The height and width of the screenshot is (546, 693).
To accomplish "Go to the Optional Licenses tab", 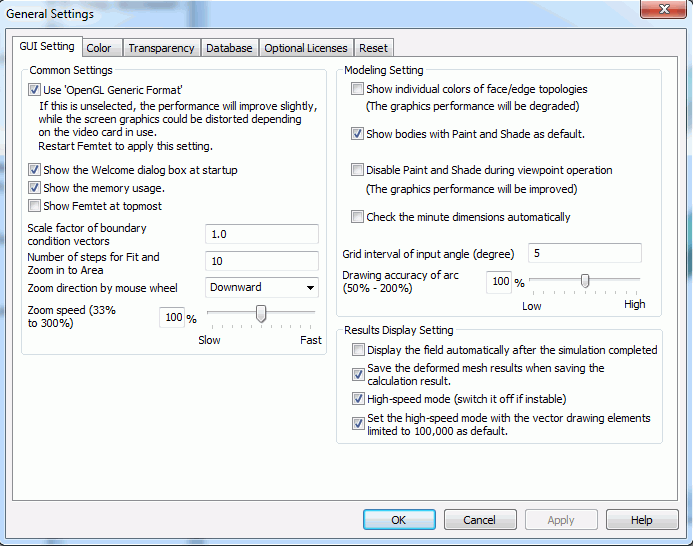I will 306,48.
